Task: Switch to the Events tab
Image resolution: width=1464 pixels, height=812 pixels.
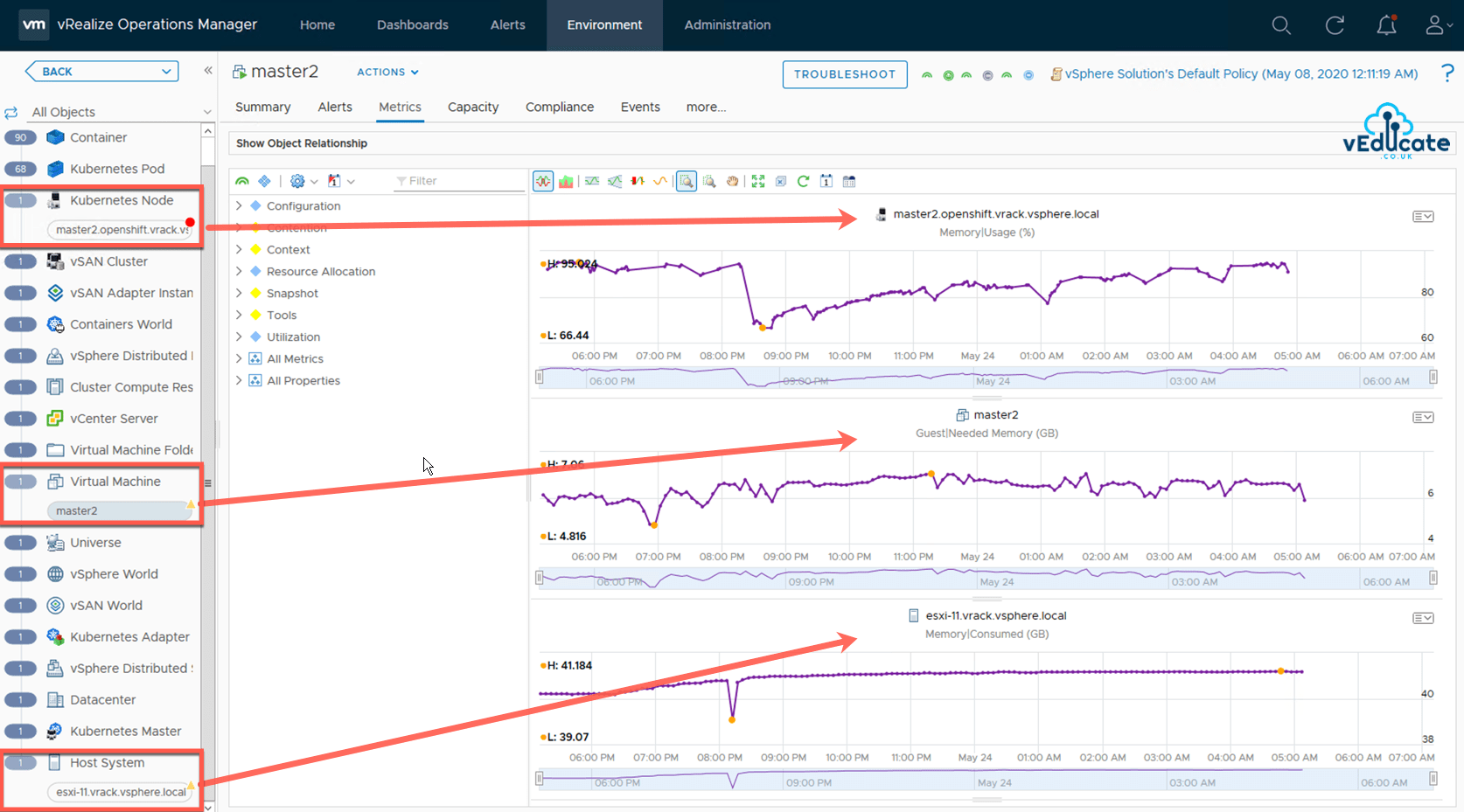Action: click(640, 107)
